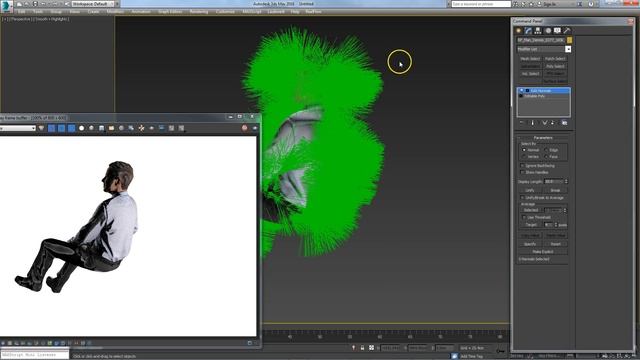The width and height of the screenshot is (640, 360).
Task: Open the object color swatch
Action: [x=569, y=40]
